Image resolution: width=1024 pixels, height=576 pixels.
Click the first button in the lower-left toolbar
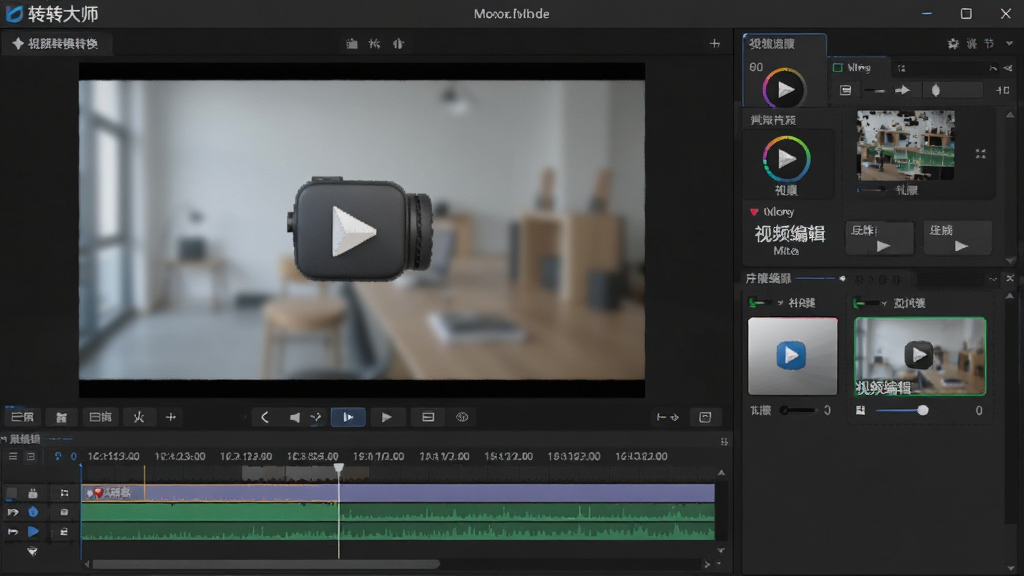coord(22,417)
